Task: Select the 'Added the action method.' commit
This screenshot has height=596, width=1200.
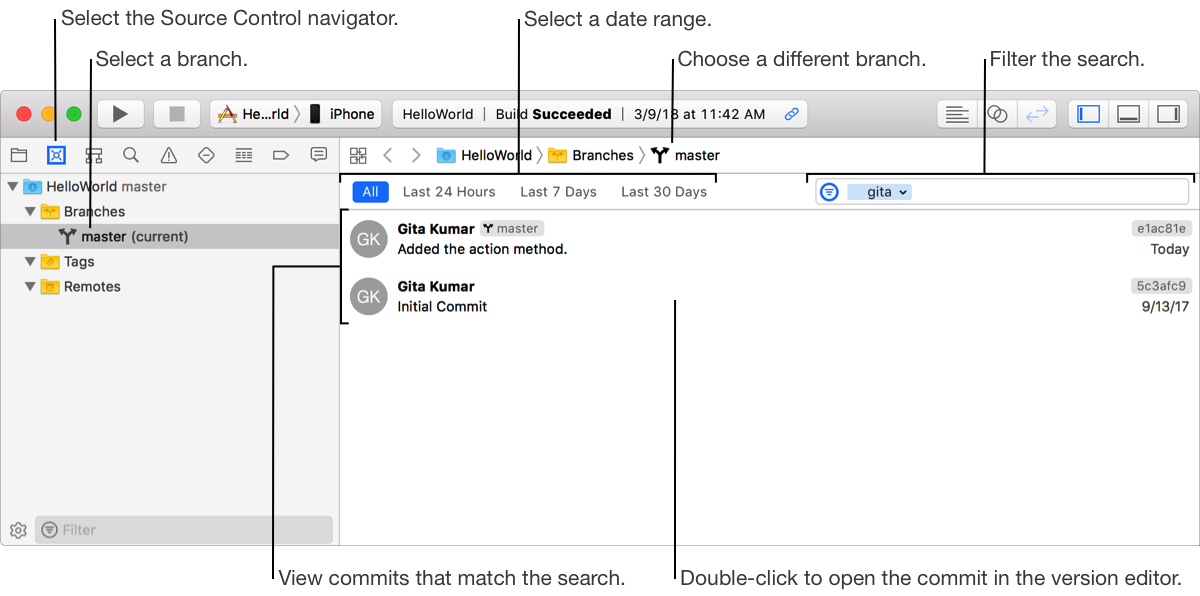Action: (x=768, y=239)
